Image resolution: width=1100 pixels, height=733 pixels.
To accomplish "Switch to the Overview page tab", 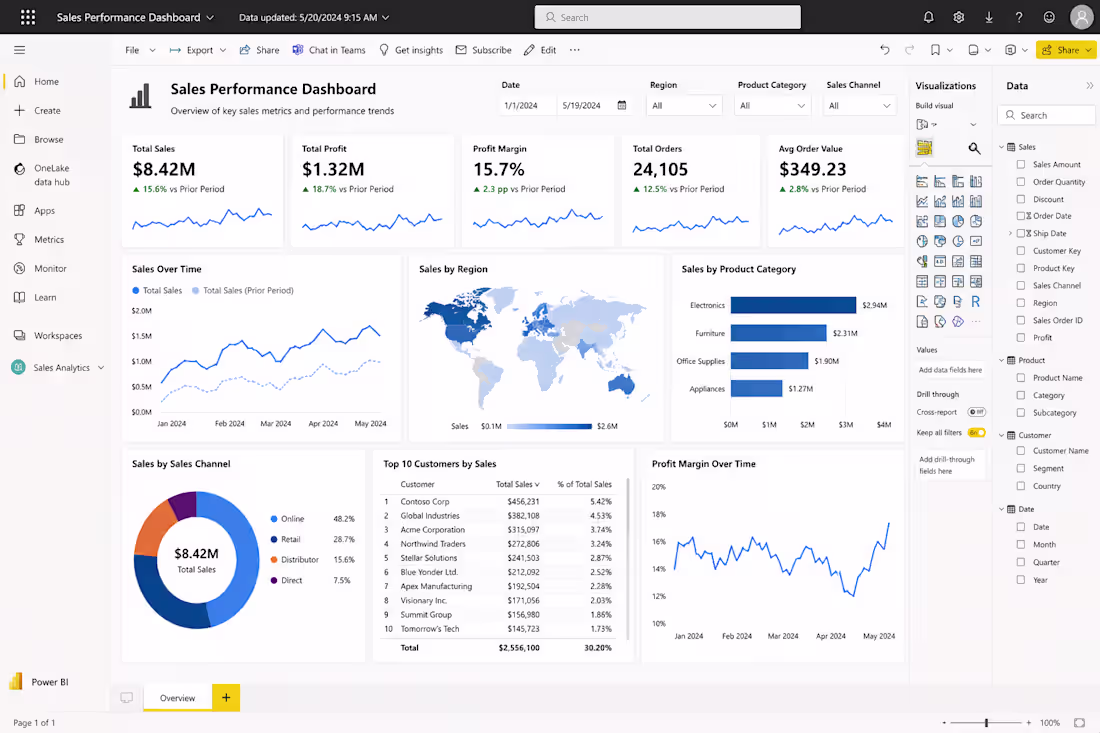I will pos(177,698).
